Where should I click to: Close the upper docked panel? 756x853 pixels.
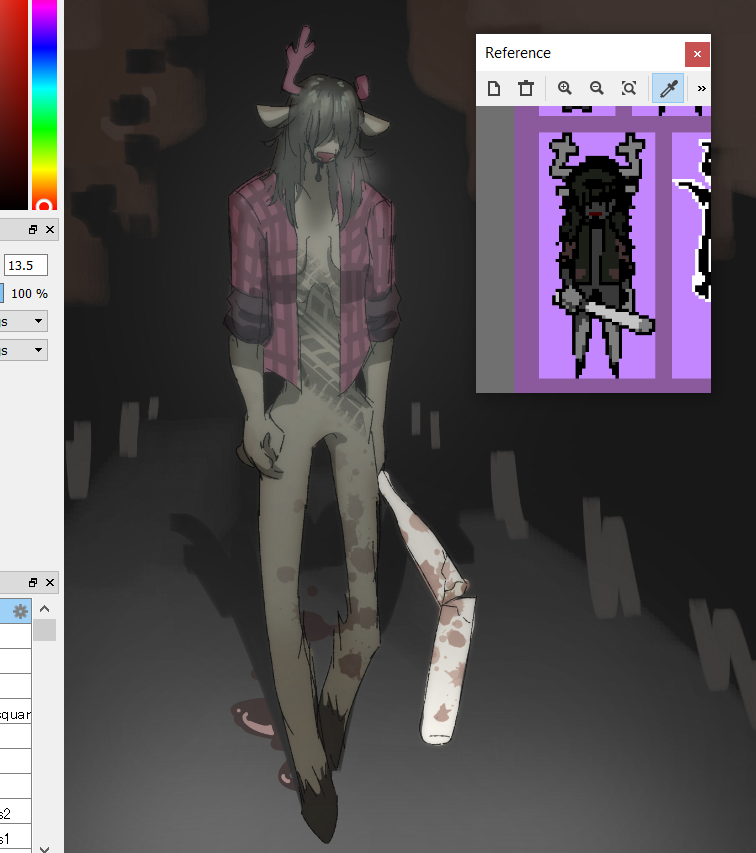pos(50,230)
